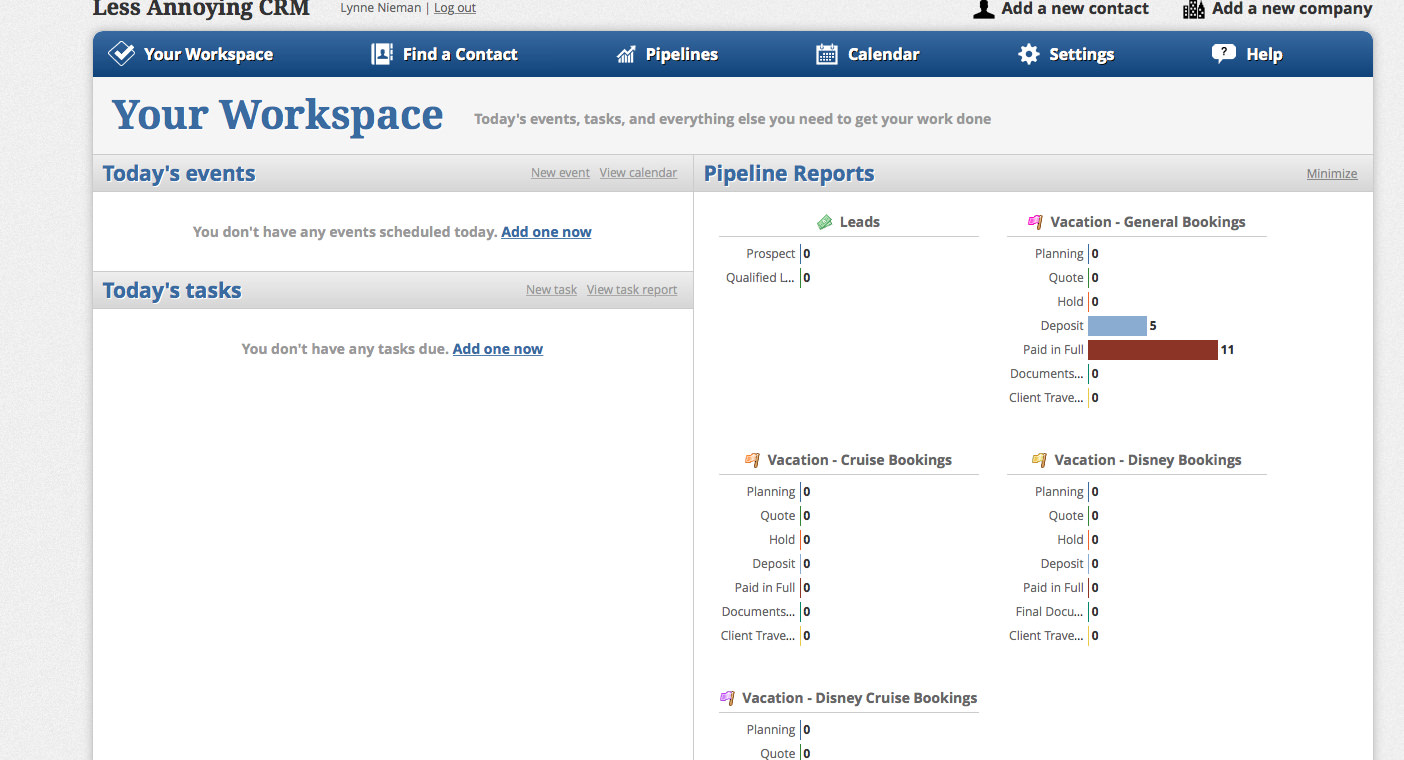Click the person icon beside Add a new contact
This screenshot has height=760, width=1404.
[983, 9]
